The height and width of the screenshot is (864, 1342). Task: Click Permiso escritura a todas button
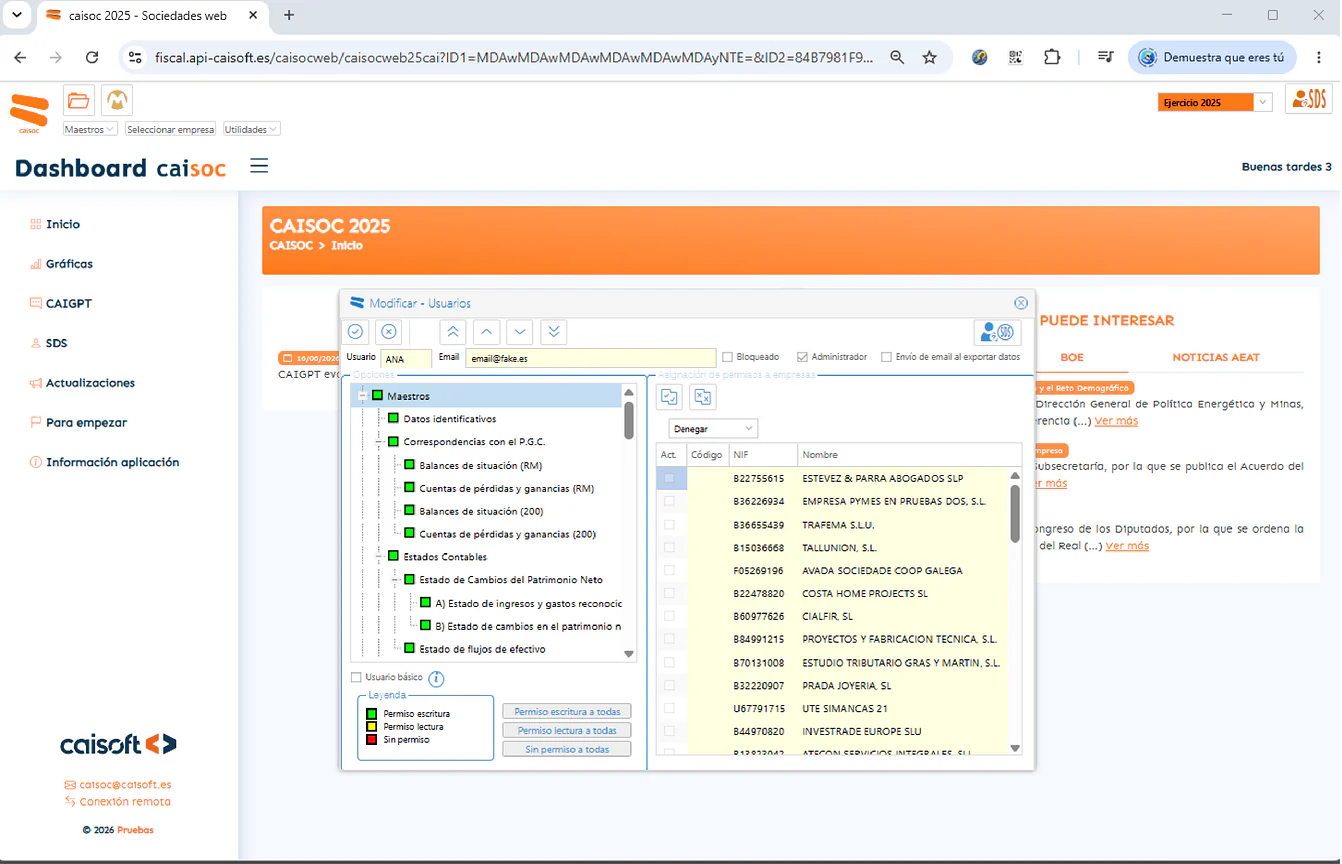[x=567, y=712]
